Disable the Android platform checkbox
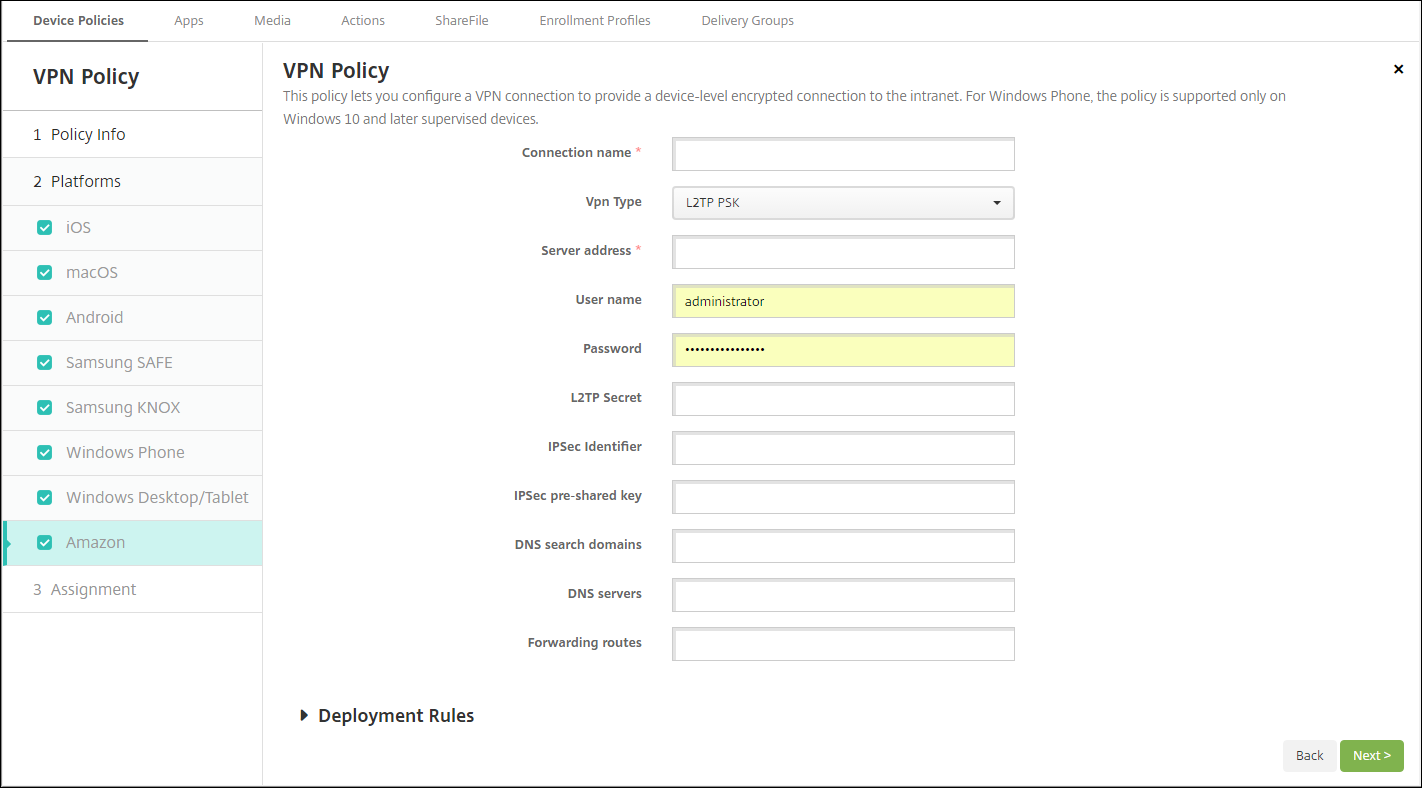Screen dimensions: 1422x788 pyautogui.click(x=44, y=318)
